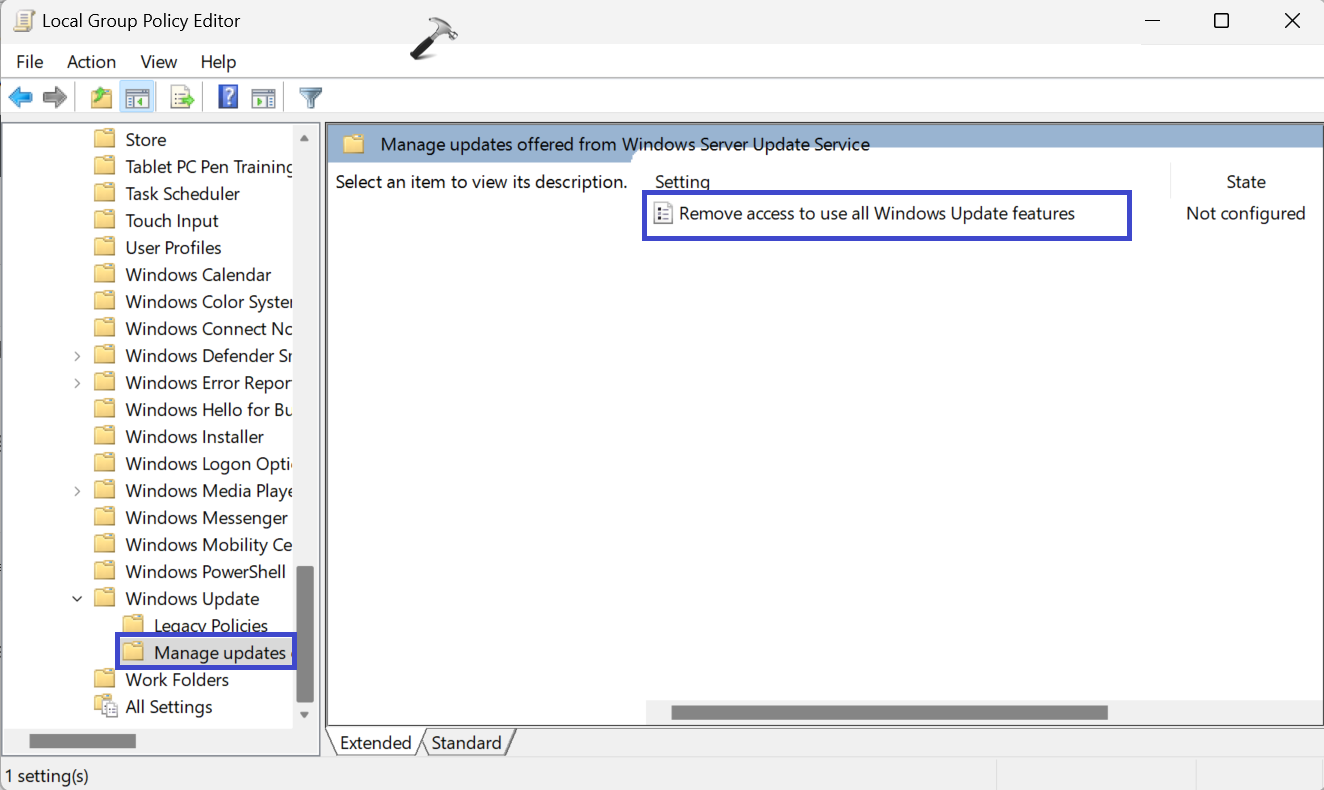Expand the Windows Error Reporting tree node

pyautogui.click(x=77, y=382)
